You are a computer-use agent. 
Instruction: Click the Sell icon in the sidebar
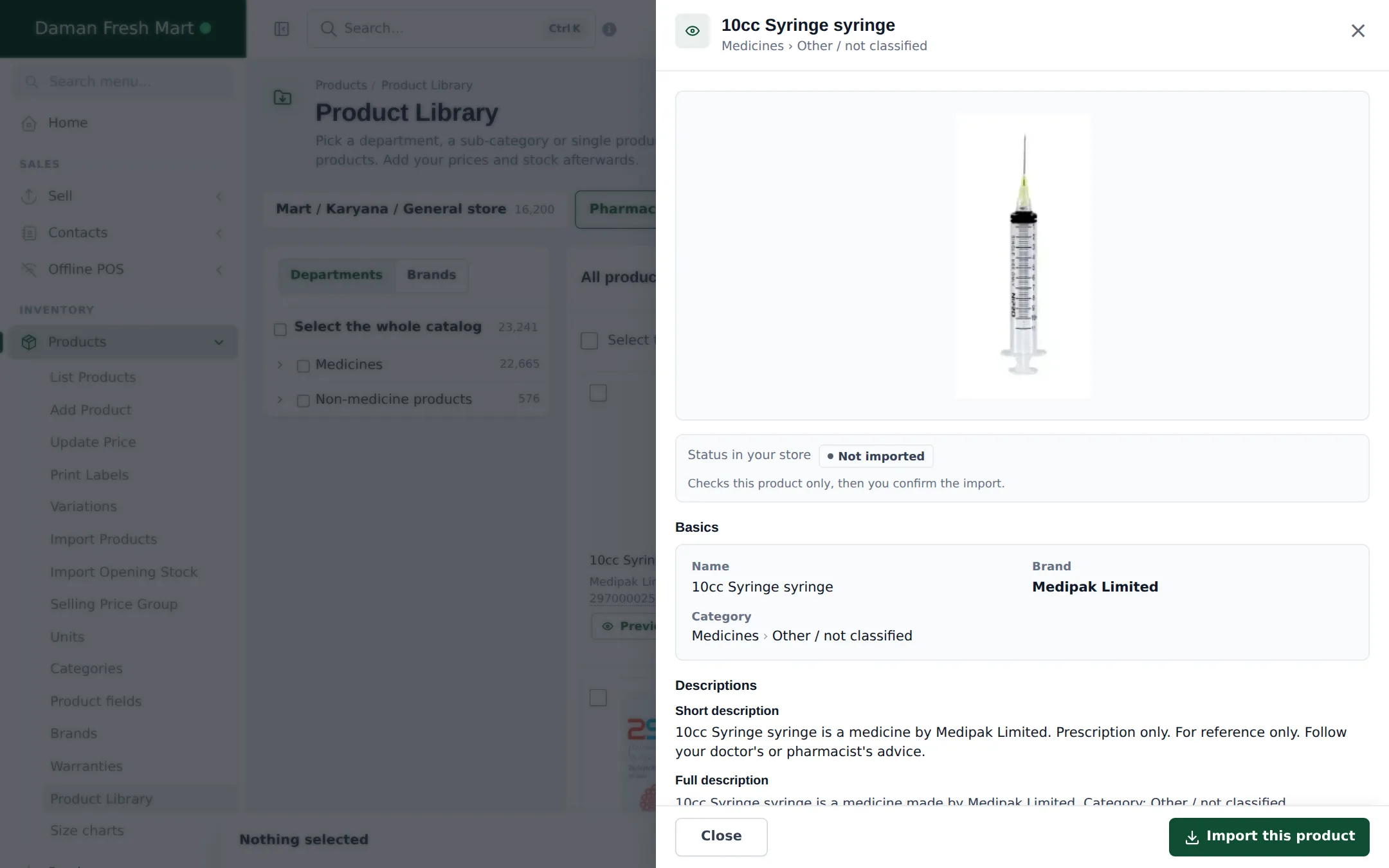pos(29,197)
